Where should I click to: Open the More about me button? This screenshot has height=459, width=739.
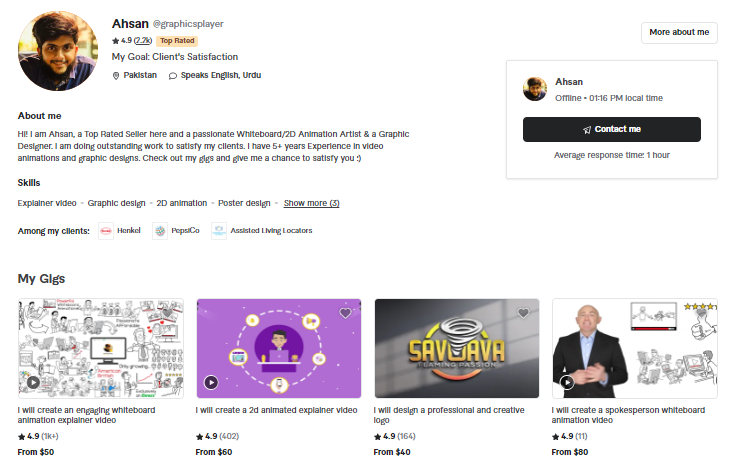679,33
